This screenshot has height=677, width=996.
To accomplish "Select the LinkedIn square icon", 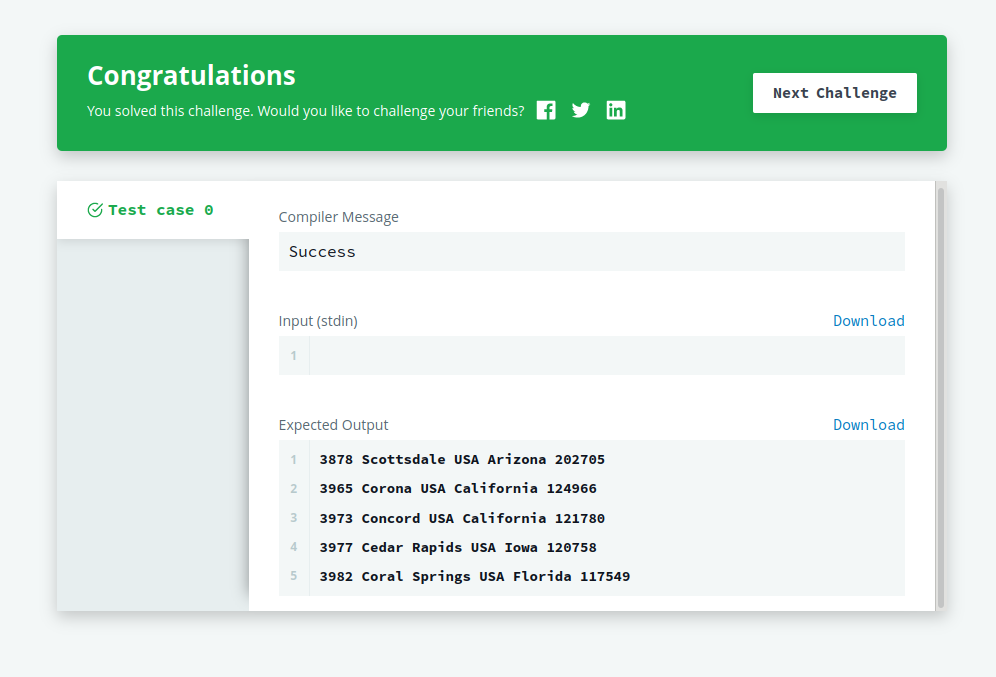I will pyautogui.click(x=616, y=110).
